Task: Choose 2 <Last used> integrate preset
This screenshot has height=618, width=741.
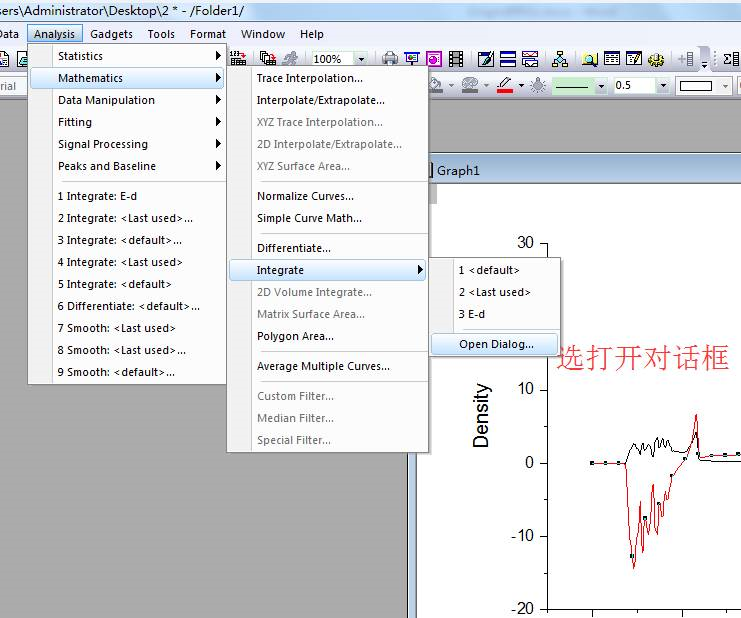Action: 494,292
